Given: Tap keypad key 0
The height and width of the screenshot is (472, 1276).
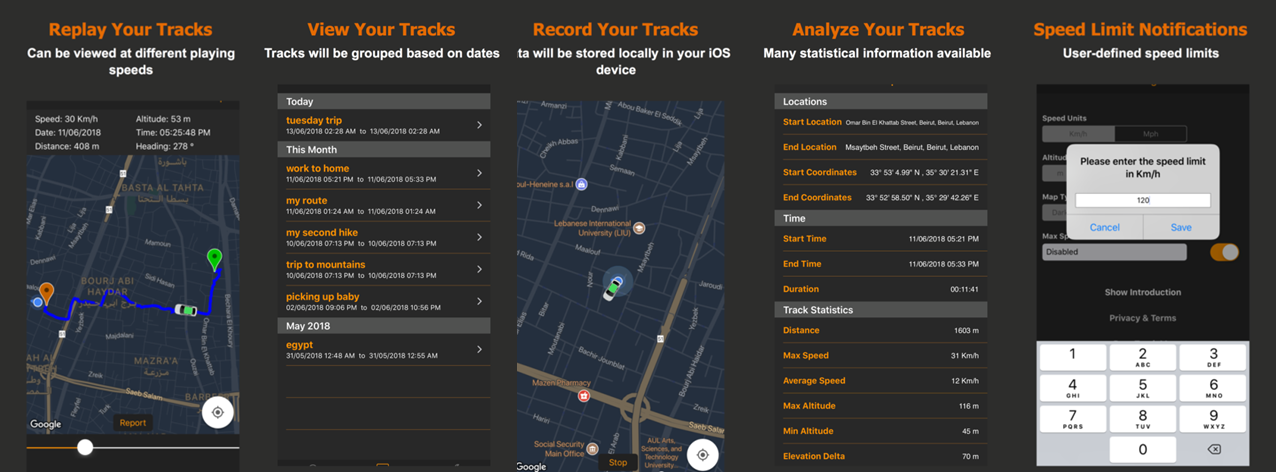Looking at the screenshot, I should [x=1143, y=450].
